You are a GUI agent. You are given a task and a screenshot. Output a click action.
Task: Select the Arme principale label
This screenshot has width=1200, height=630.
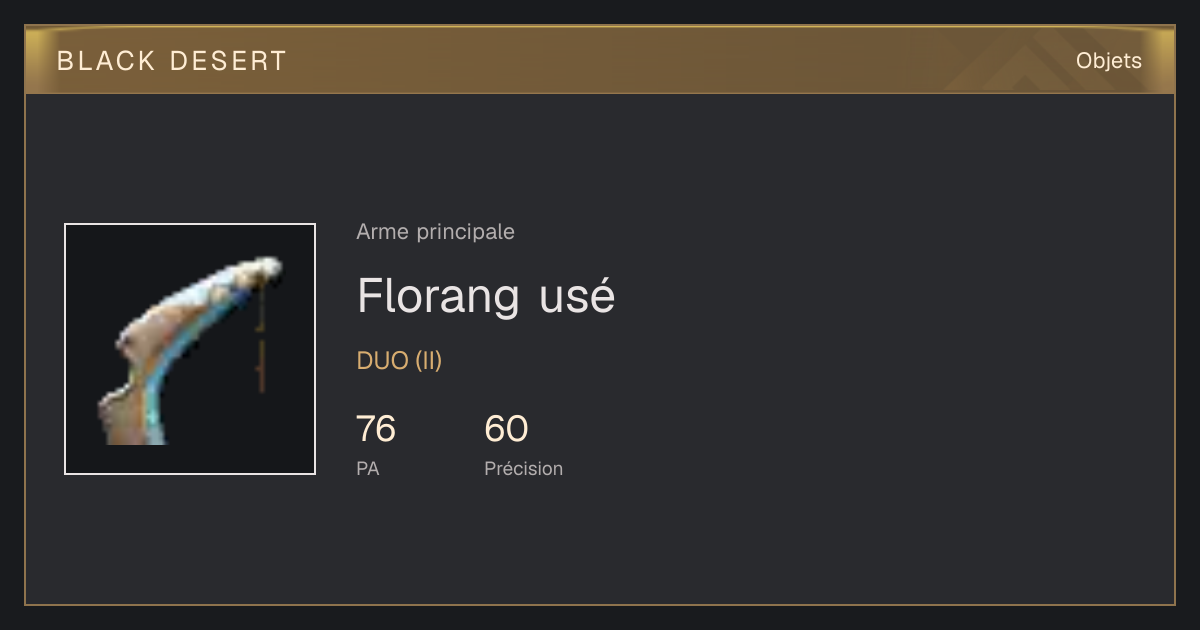point(436,232)
